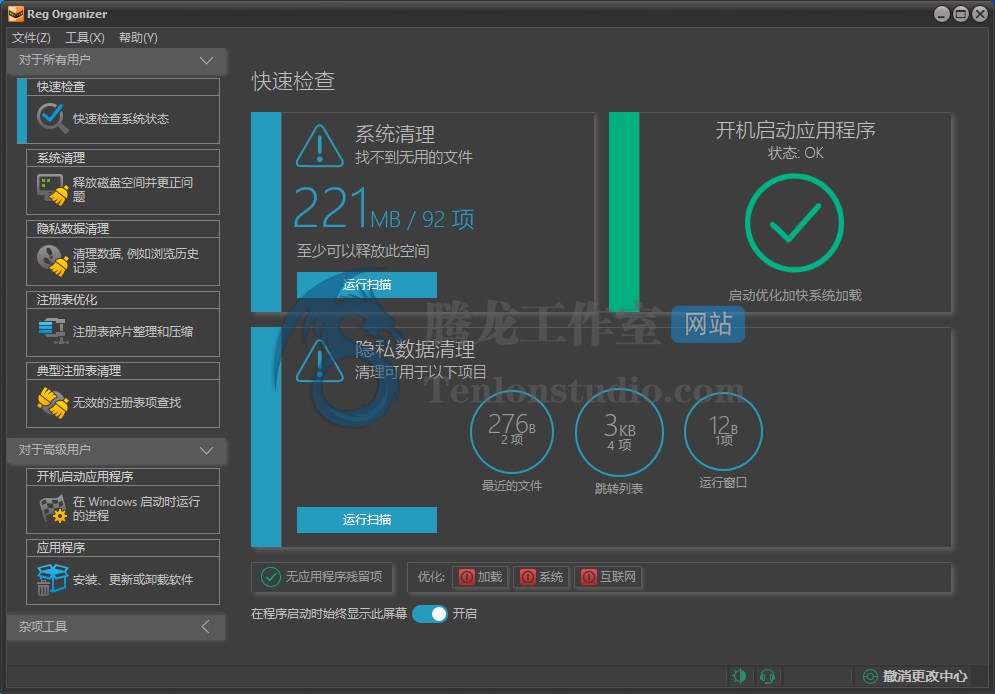Click the headset support icon in status bar
995x694 pixels.
[767, 676]
